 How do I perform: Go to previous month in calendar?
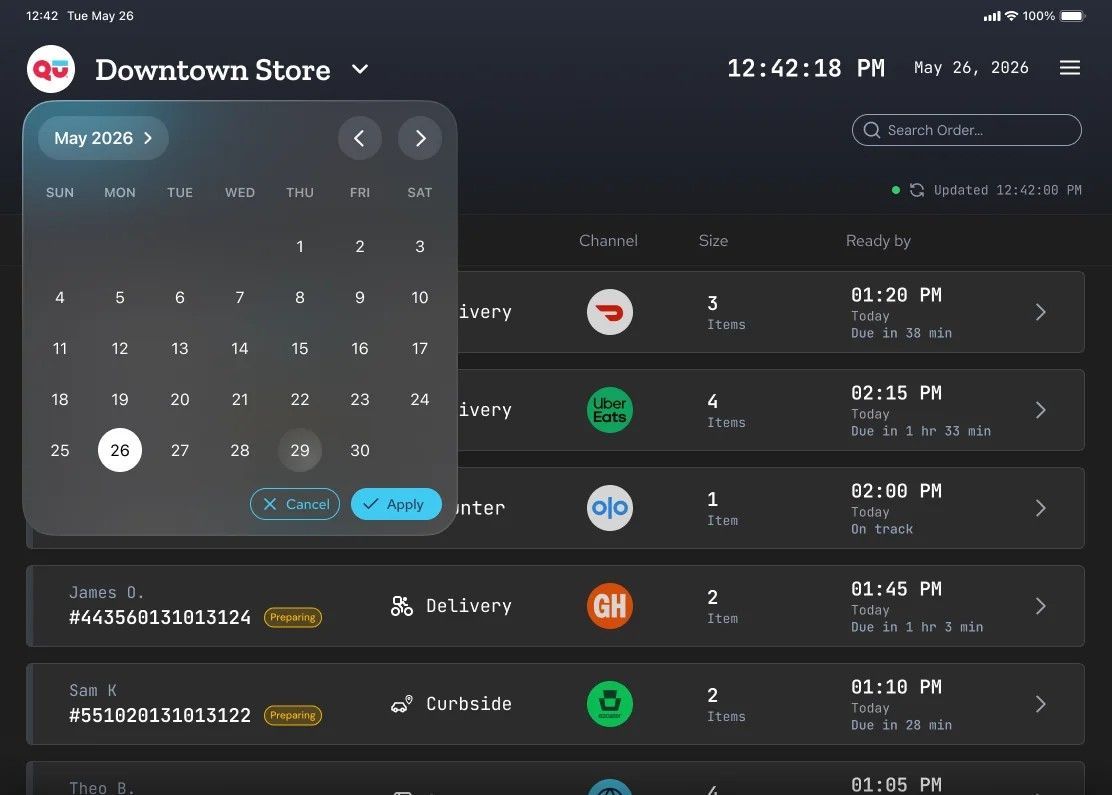click(360, 138)
